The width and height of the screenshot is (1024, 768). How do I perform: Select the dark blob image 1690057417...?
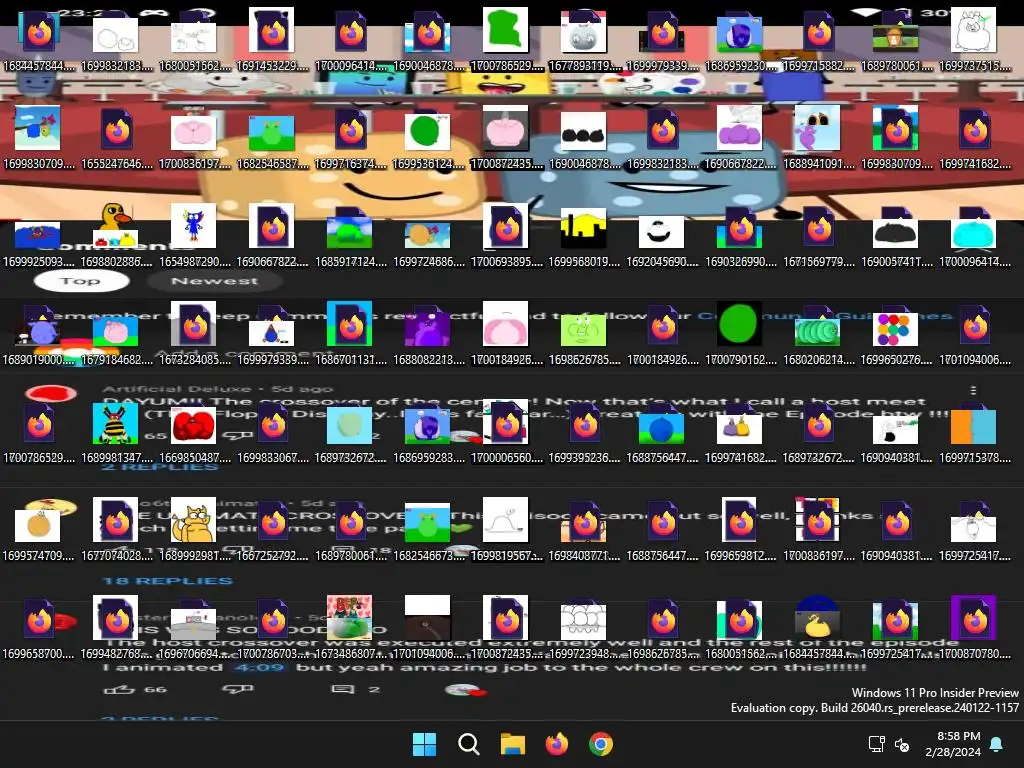tap(895, 235)
